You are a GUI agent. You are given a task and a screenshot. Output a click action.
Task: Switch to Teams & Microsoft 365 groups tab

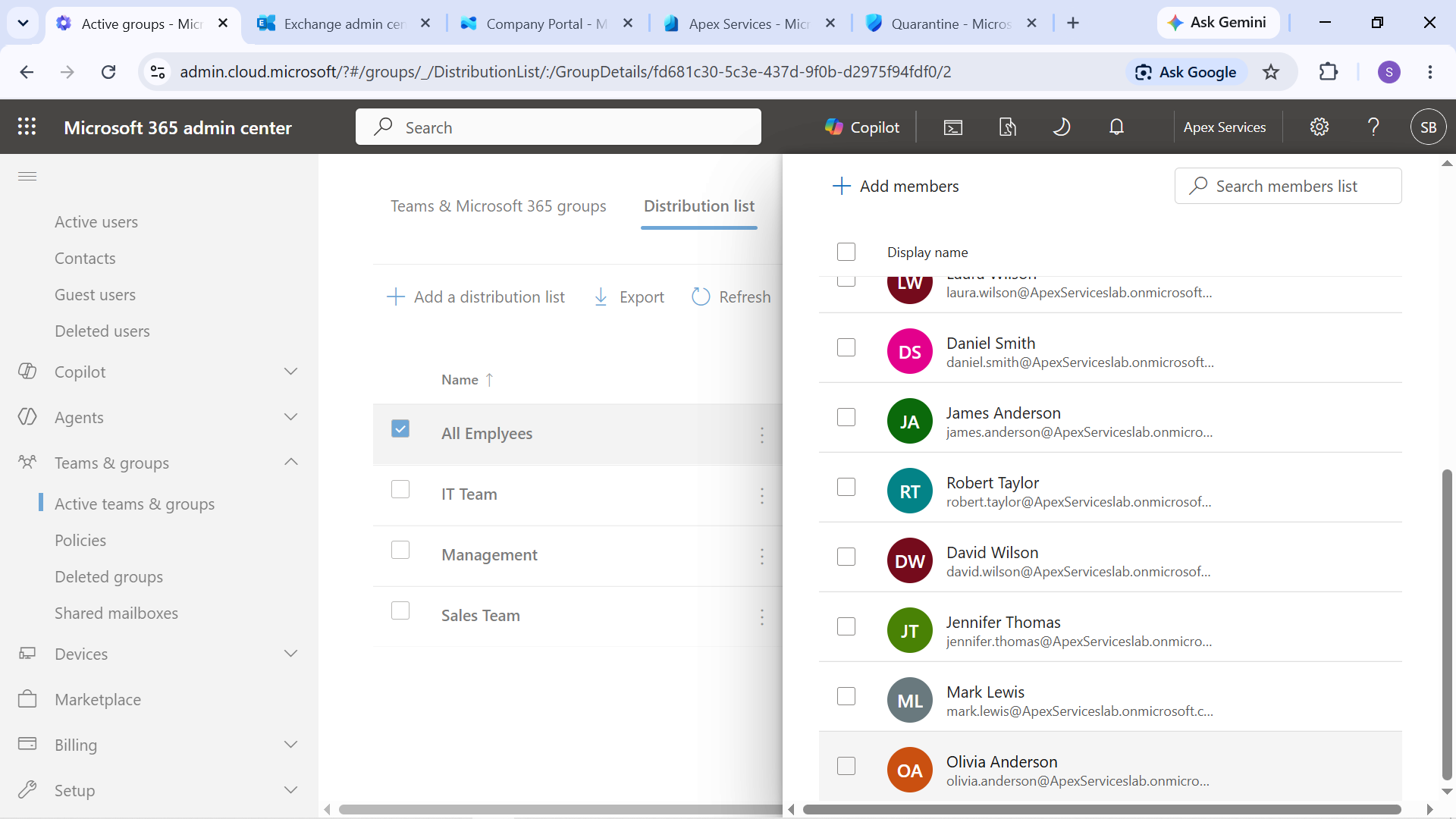[498, 206]
